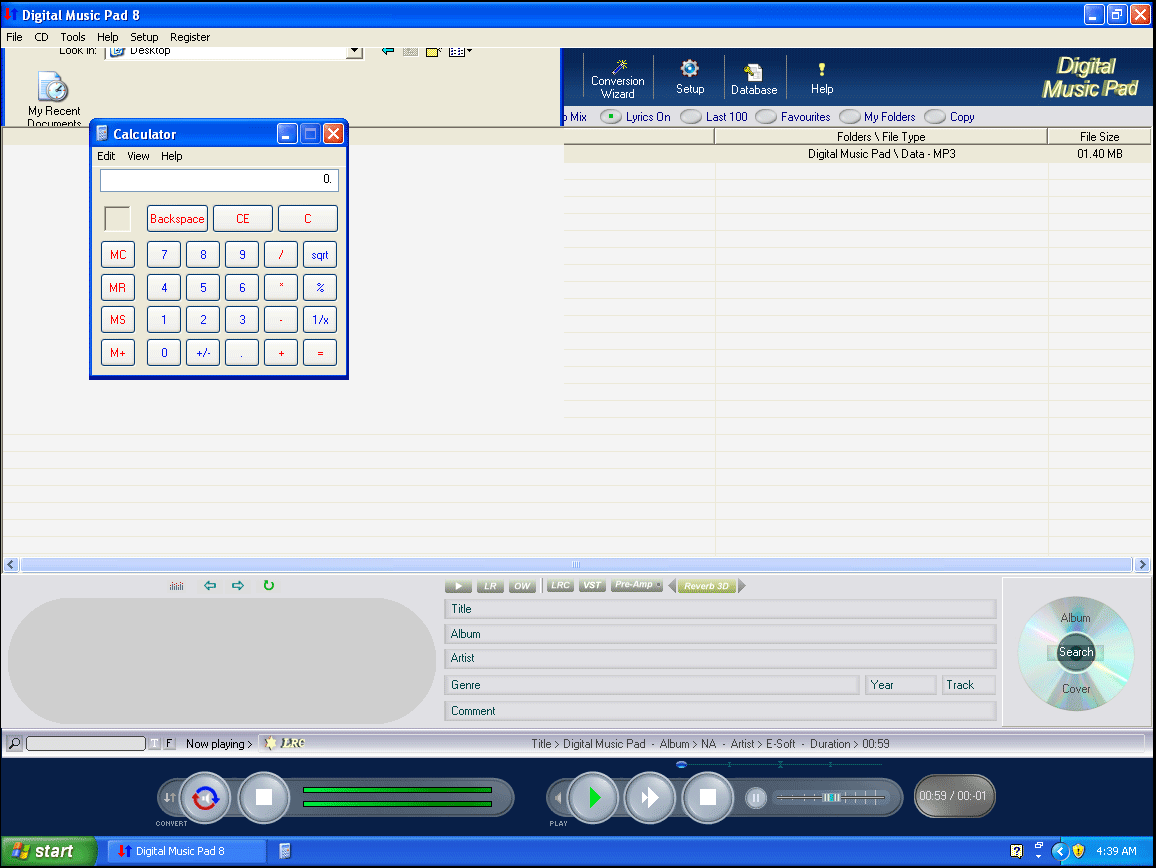1156x868 pixels.
Task: Click the security shield tray icon
Action: (x=1079, y=851)
